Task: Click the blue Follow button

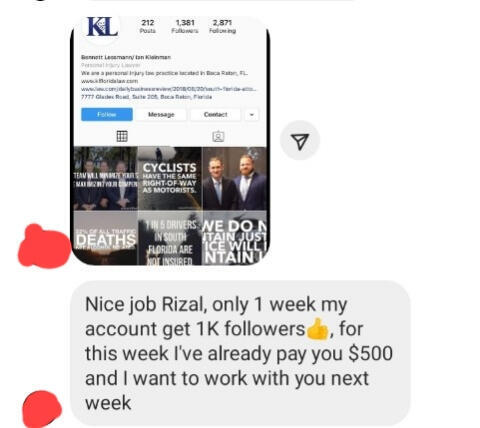Action: (x=107, y=114)
